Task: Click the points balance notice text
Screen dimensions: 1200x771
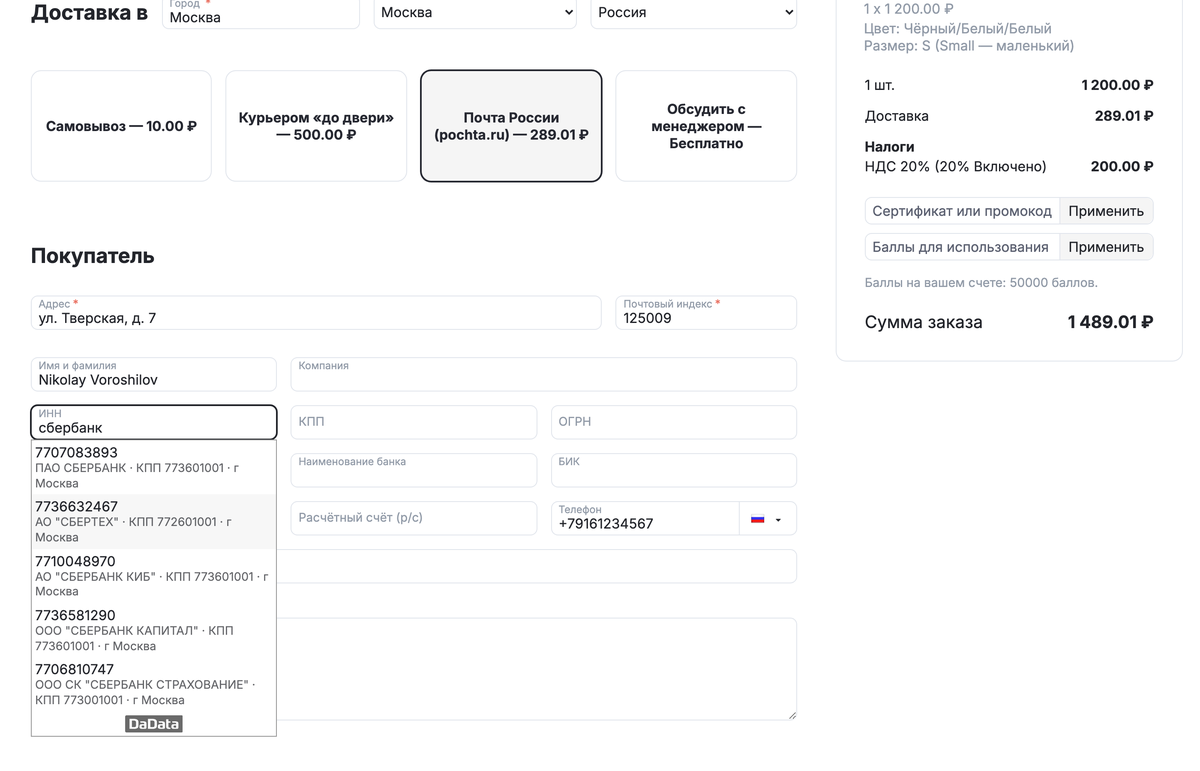Action: tap(981, 283)
